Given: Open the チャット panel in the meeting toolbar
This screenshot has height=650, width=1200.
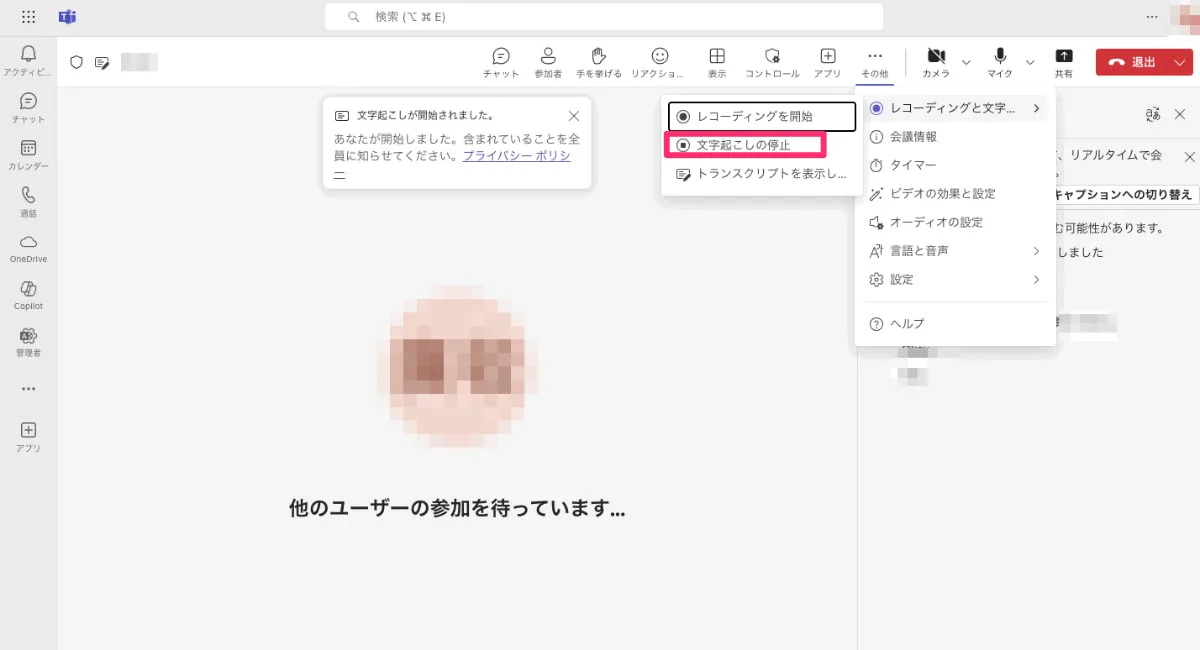Looking at the screenshot, I should (x=500, y=61).
